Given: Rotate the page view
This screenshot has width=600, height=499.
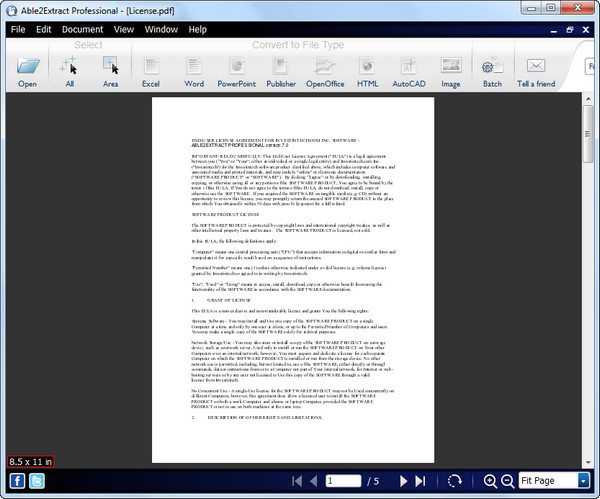Looking at the screenshot, I should [x=455, y=481].
